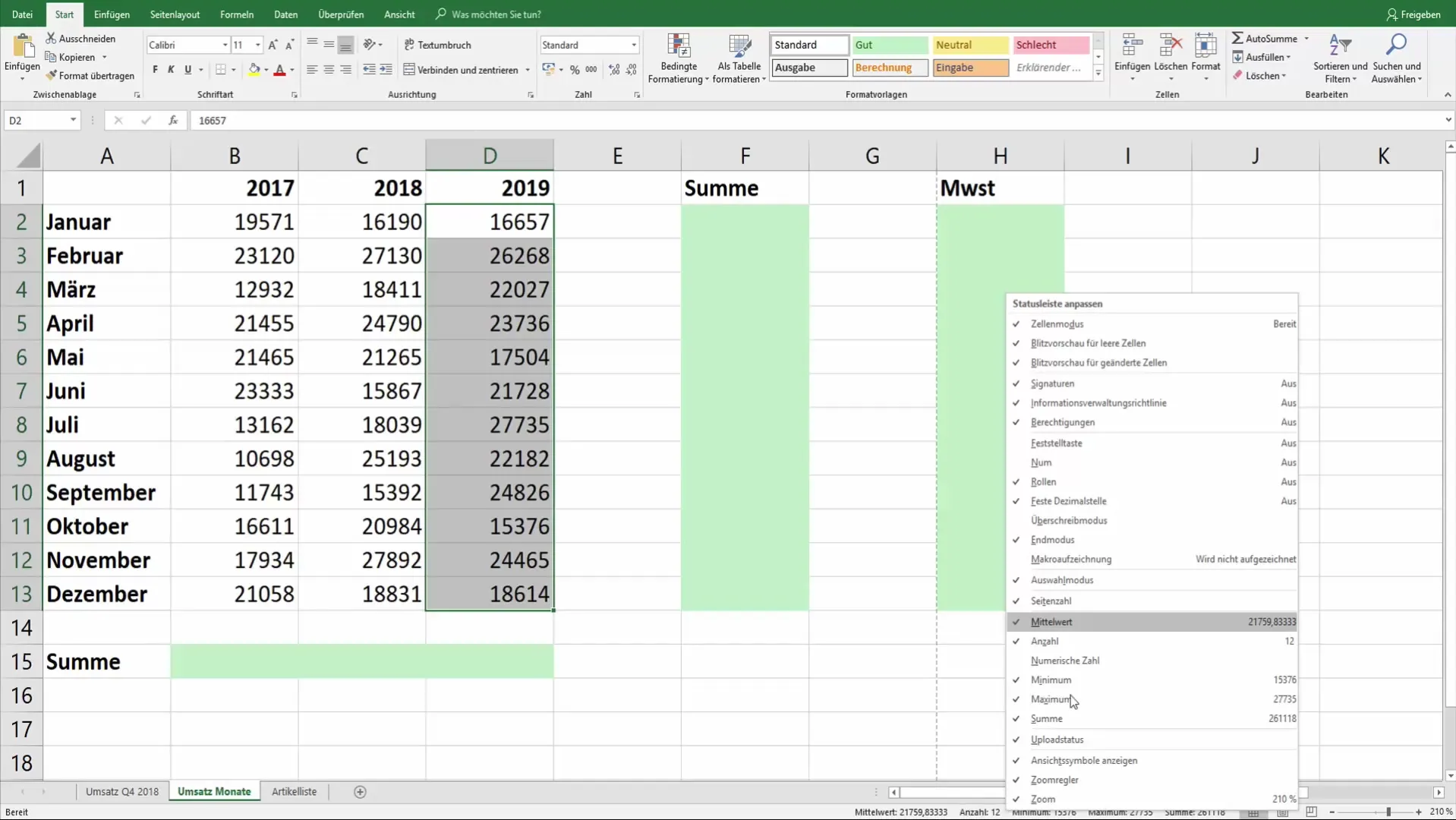Select column F header
This screenshot has height=820, width=1456.
[x=745, y=156]
